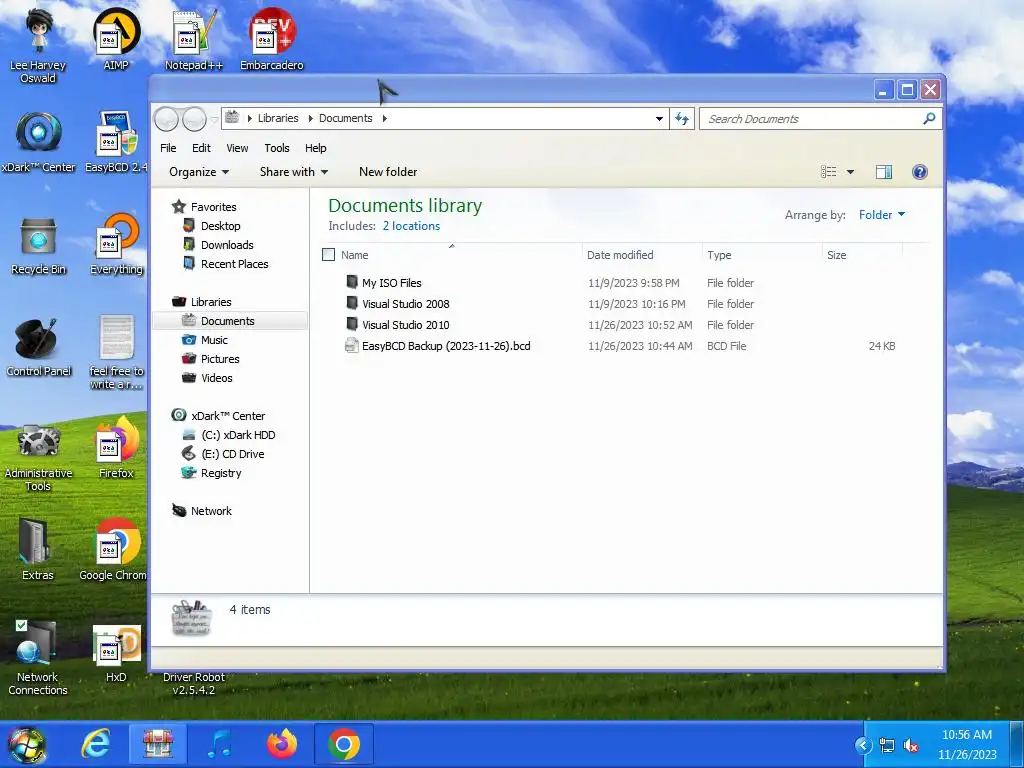Screen dimensions: 1024x768
Task: Open the Share with dropdown
Action: 294,172
